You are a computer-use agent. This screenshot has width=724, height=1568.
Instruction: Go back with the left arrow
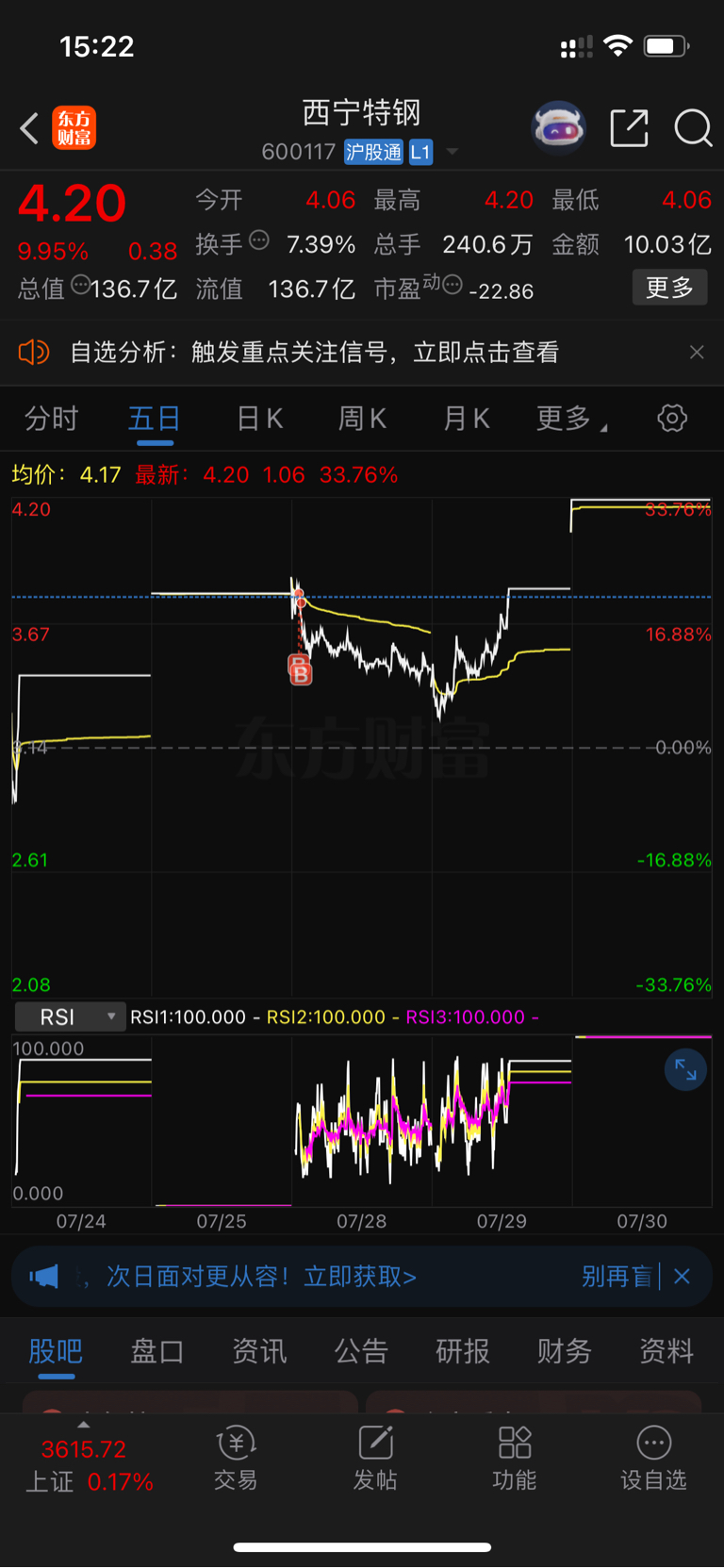pyautogui.click(x=29, y=128)
